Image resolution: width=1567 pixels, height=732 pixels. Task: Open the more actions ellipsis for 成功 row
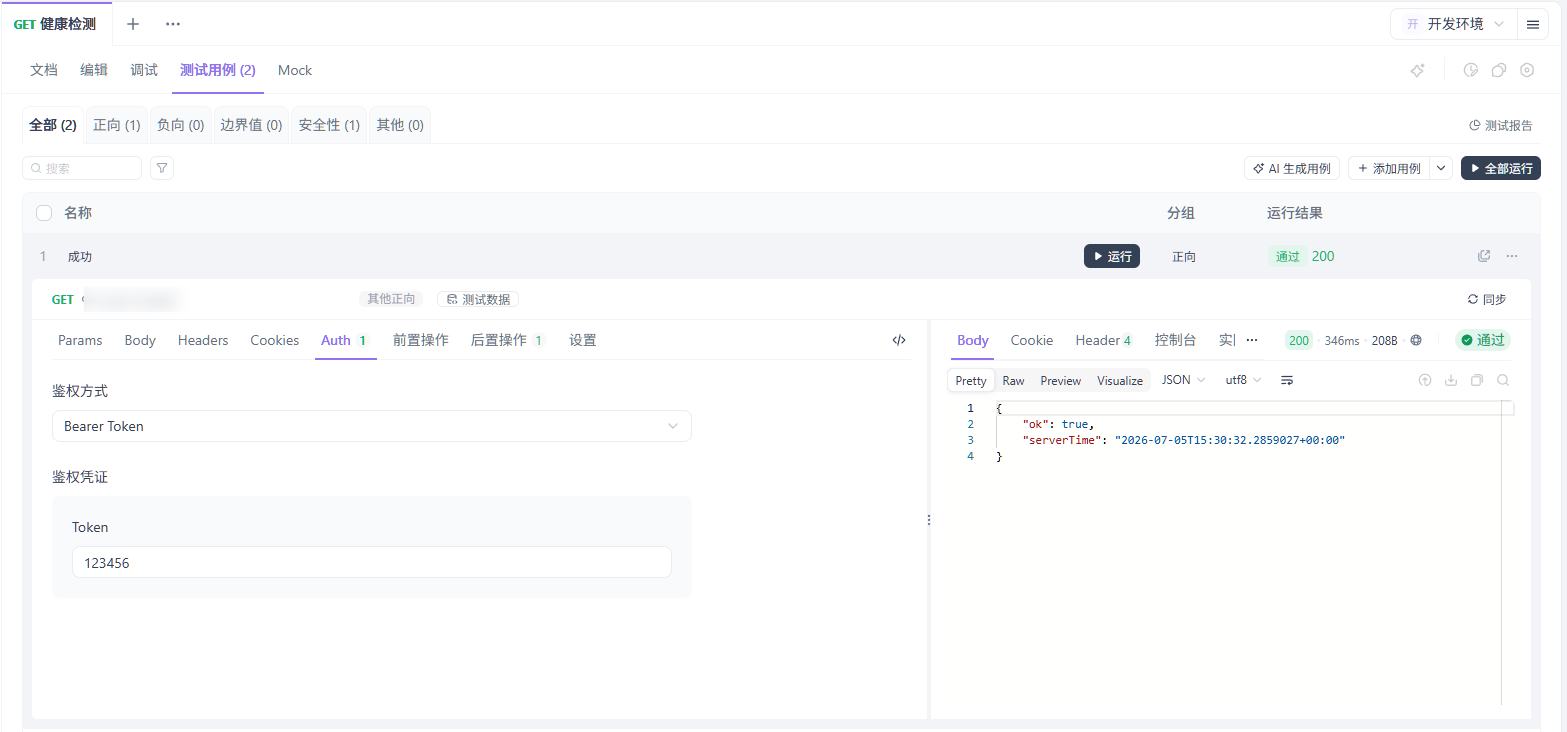[1512, 256]
